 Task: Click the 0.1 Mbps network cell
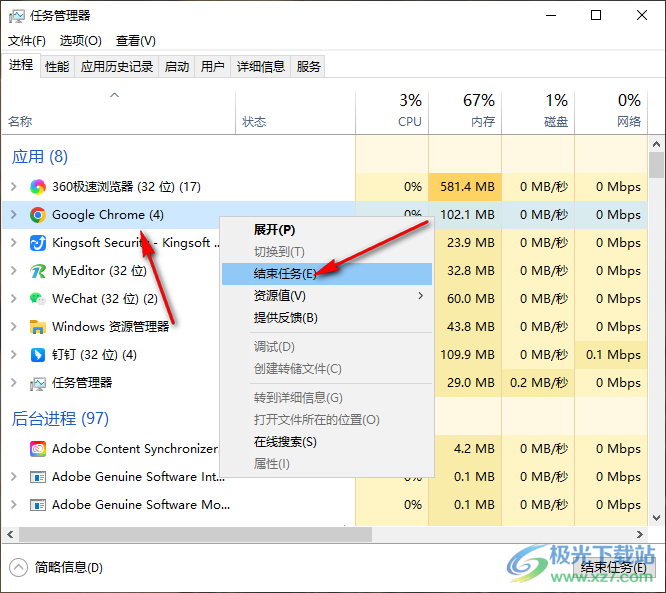coord(611,355)
